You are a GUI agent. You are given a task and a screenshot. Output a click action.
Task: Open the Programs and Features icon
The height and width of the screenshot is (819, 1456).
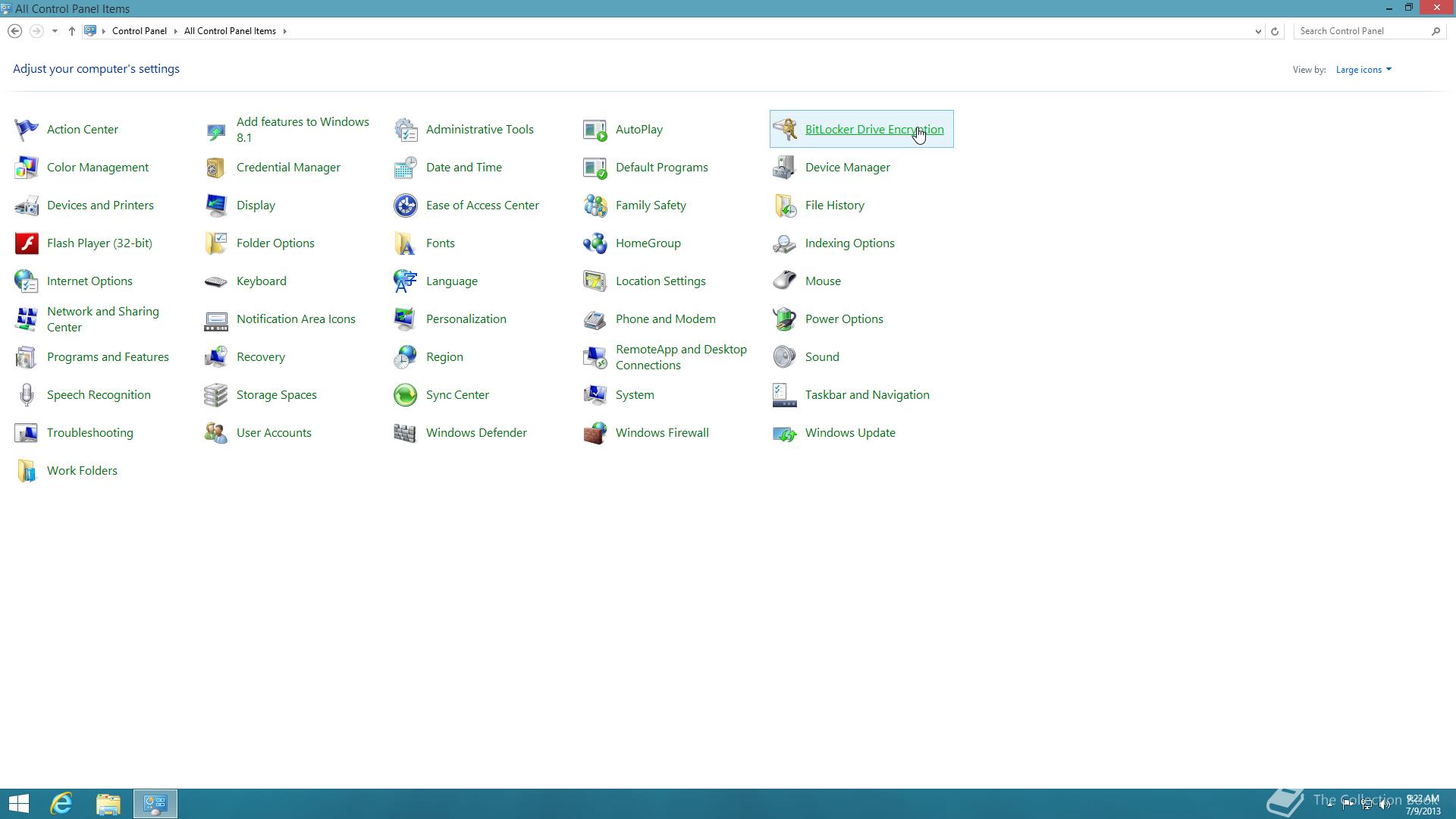[x=27, y=357]
